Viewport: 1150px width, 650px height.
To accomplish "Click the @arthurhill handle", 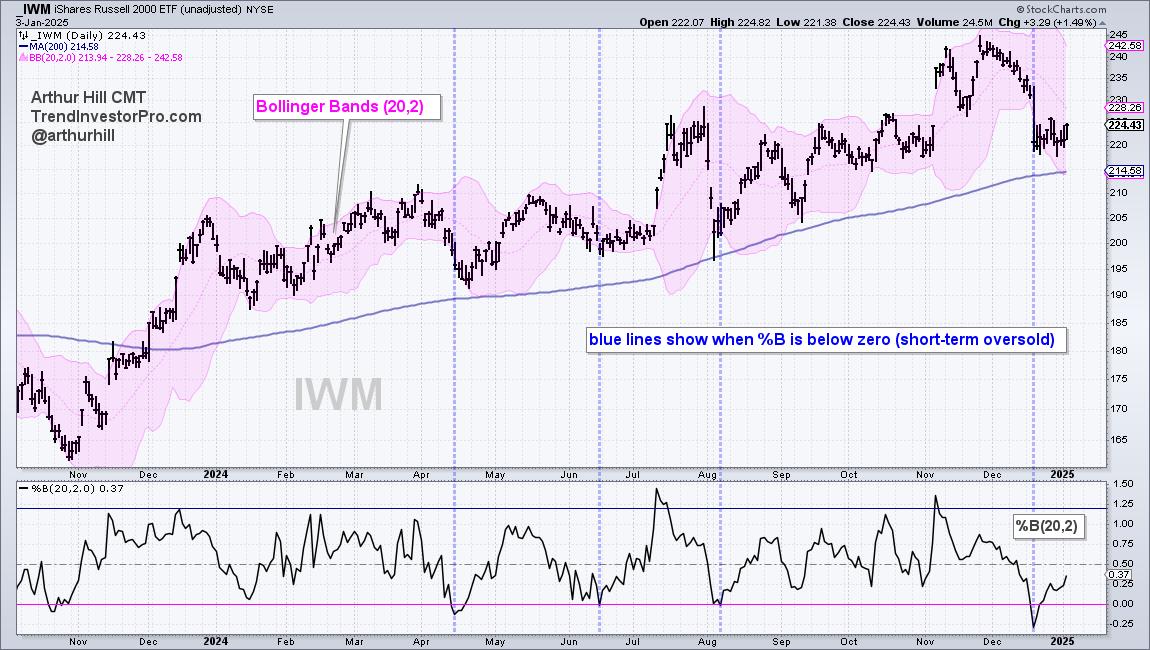I will tap(73, 136).
